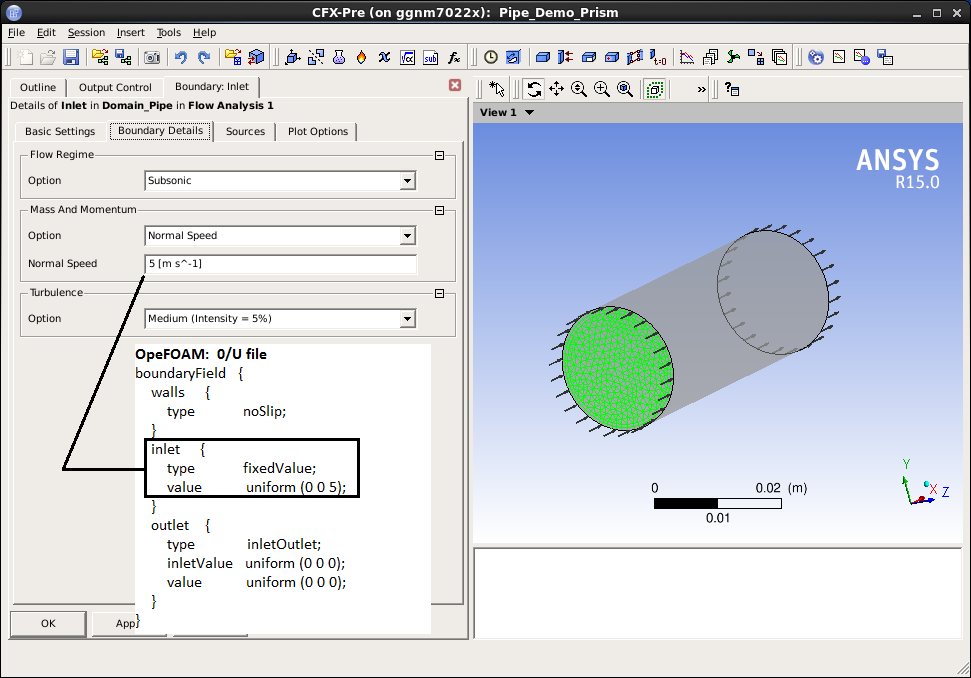Select the Zoom Box plus magnifier
The width and height of the screenshot is (971, 678).
(x=602, y=89)
